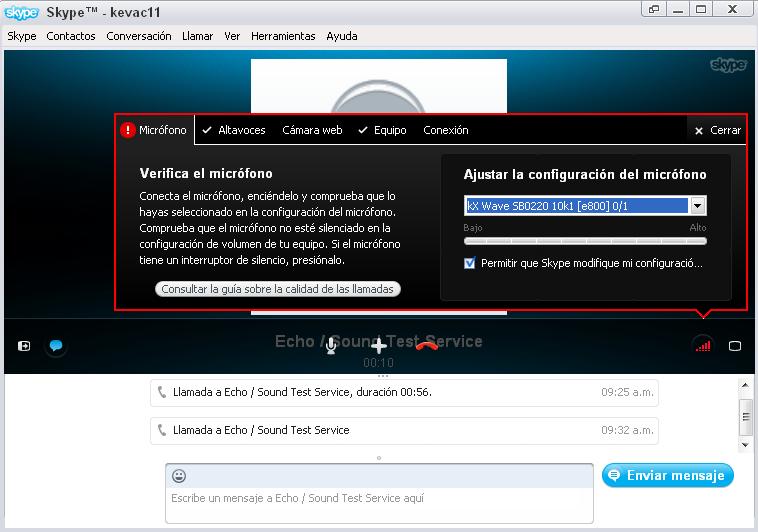Open the Cámara web tab
Screen dimensions: 758x532
click(x=312, y=130)
